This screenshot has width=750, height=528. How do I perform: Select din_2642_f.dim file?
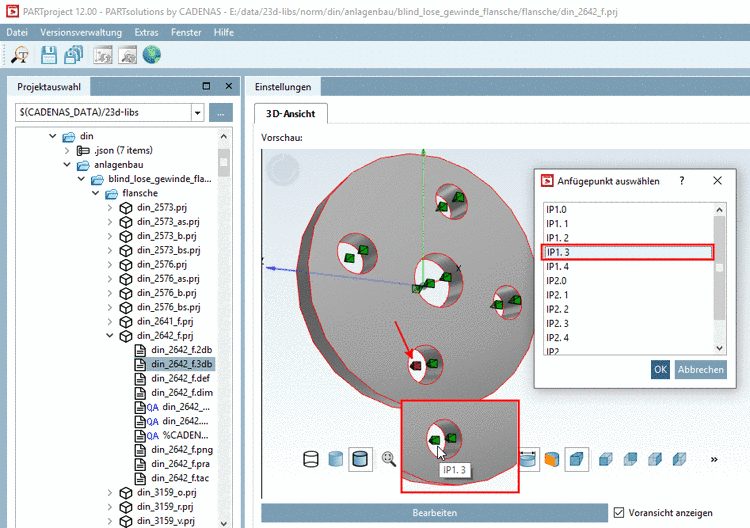pyautogui.click(x=182, y=393)
